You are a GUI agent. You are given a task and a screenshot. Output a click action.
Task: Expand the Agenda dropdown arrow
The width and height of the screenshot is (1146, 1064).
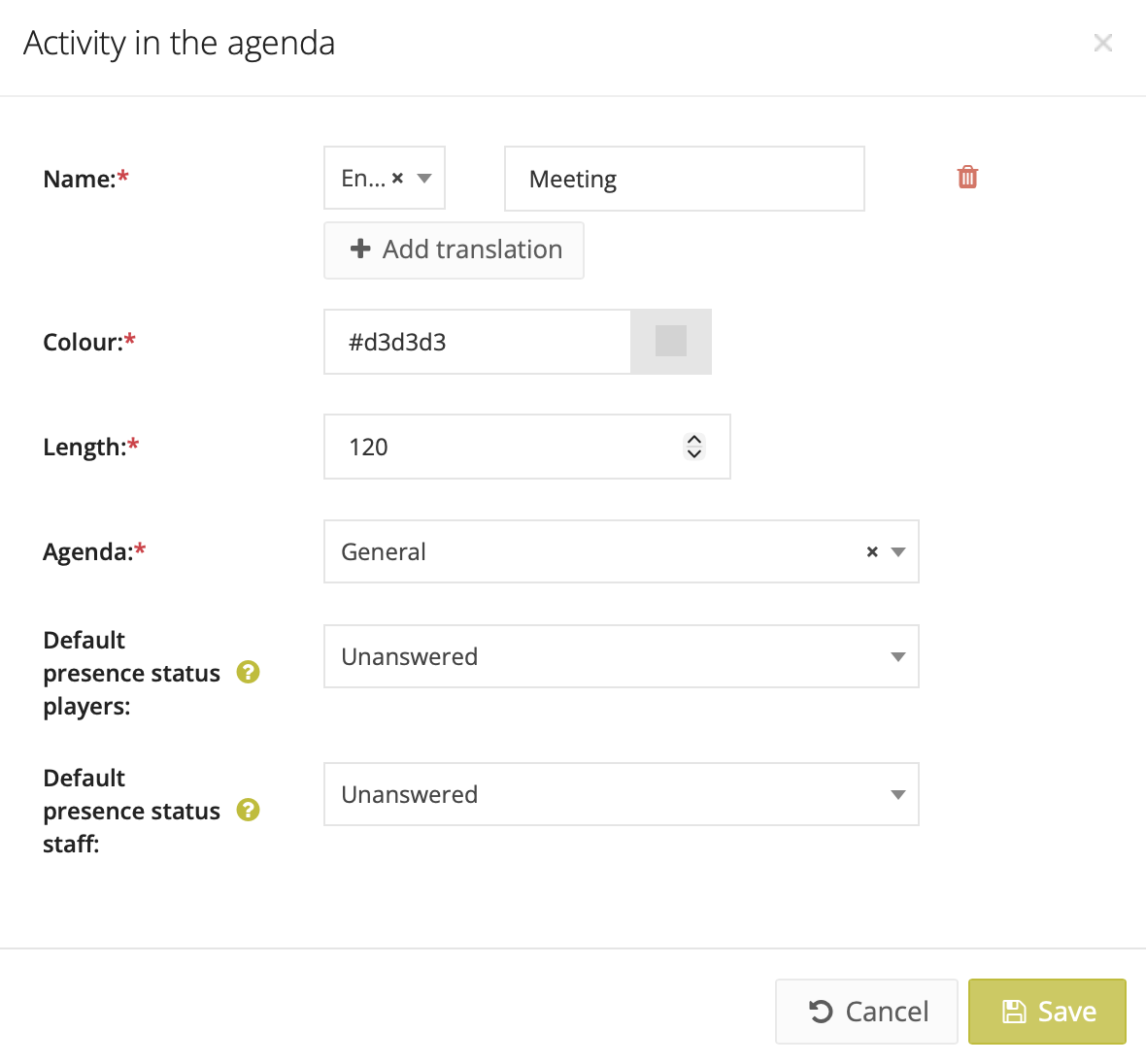898,551
